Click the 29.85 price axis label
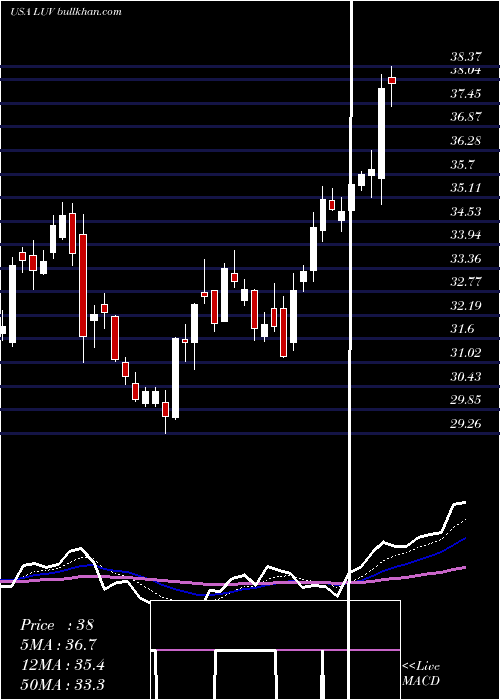The image size is (500, 700). pos(466,400)
